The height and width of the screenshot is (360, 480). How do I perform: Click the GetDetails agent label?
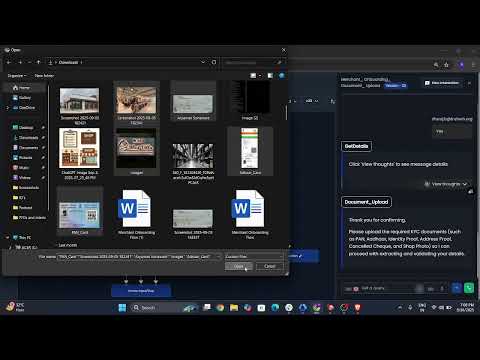[356, 146]
